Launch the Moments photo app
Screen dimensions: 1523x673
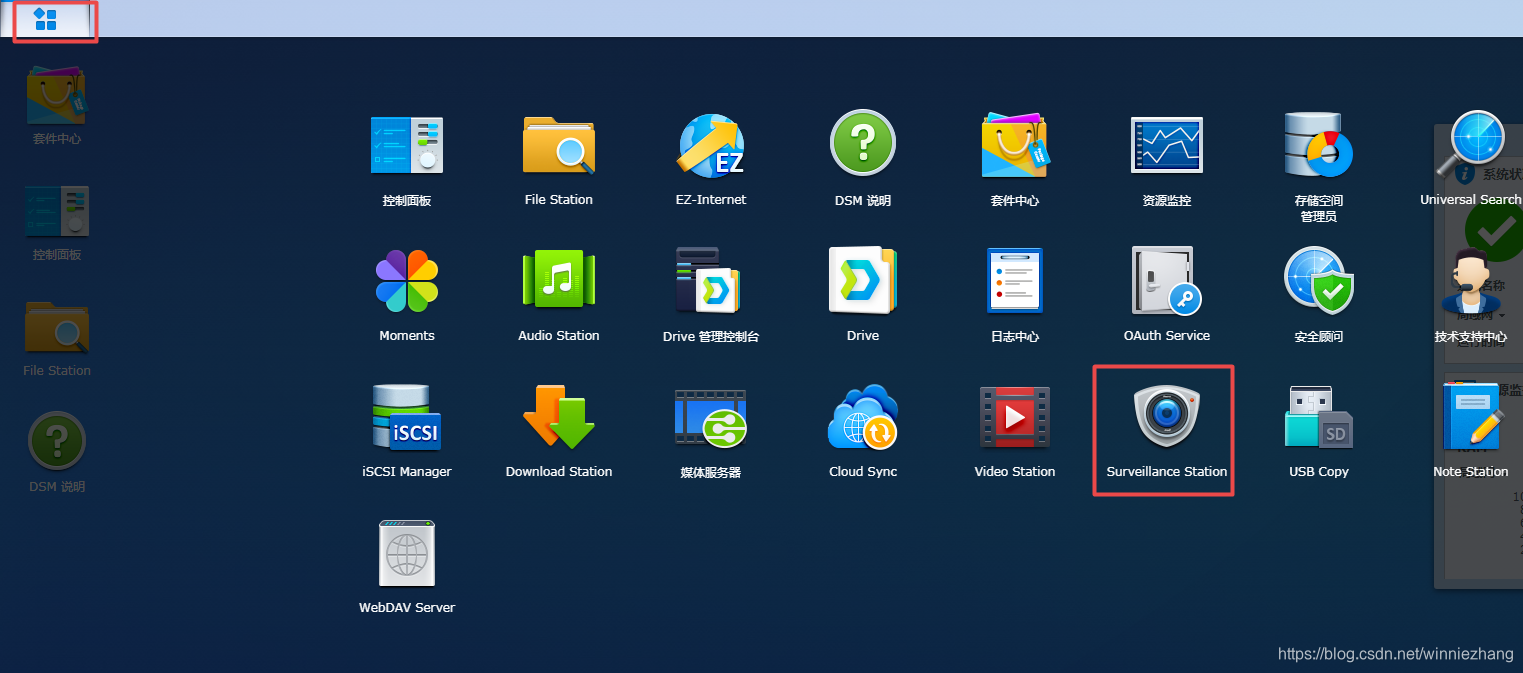[x=407, y=282]
